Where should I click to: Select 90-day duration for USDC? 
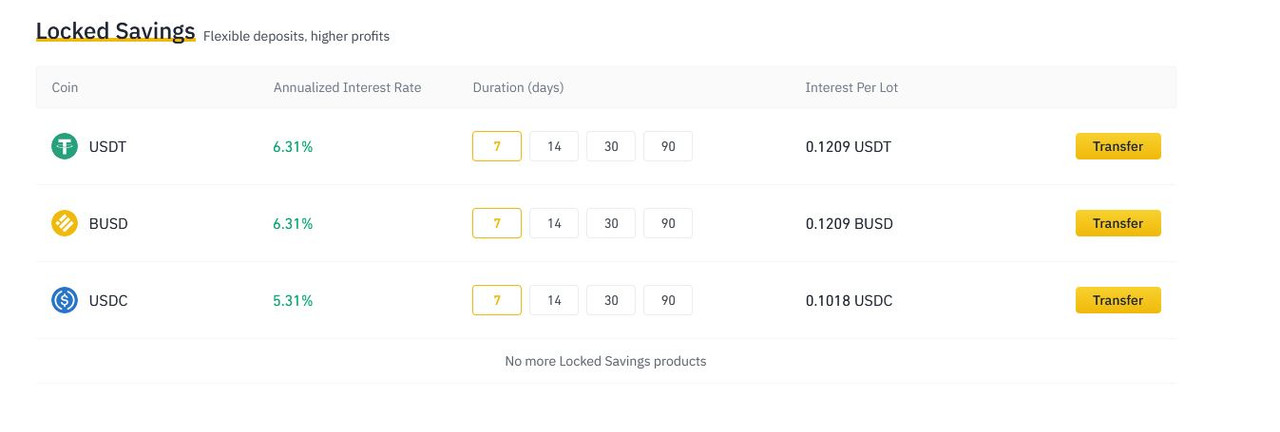point(668,300)
